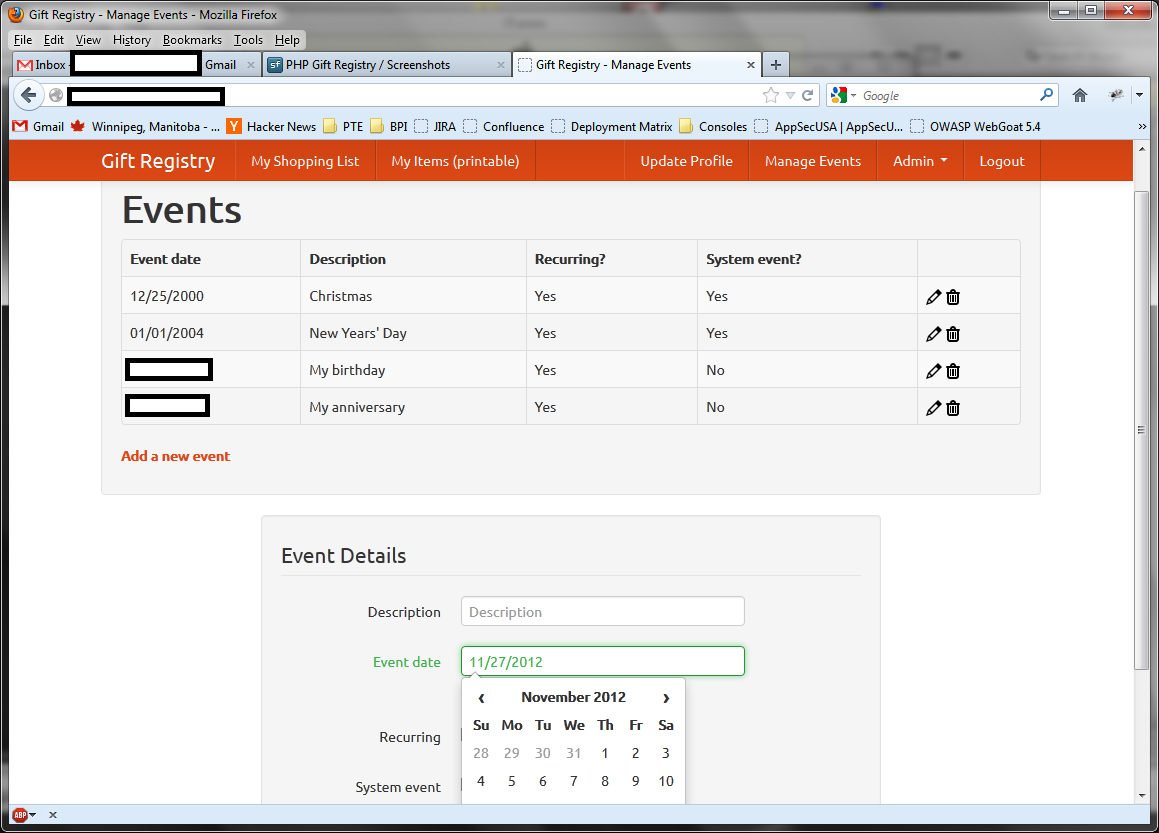Go to next month with right chevron

coord(666,697)
